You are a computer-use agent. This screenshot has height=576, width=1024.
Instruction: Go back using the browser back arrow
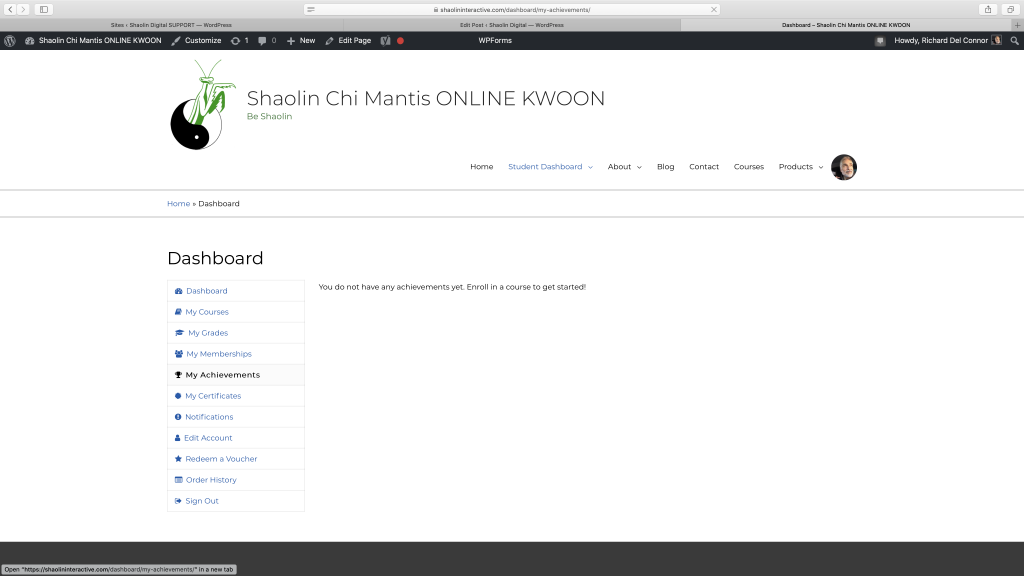pyautogui.click(x=10, y=9)
